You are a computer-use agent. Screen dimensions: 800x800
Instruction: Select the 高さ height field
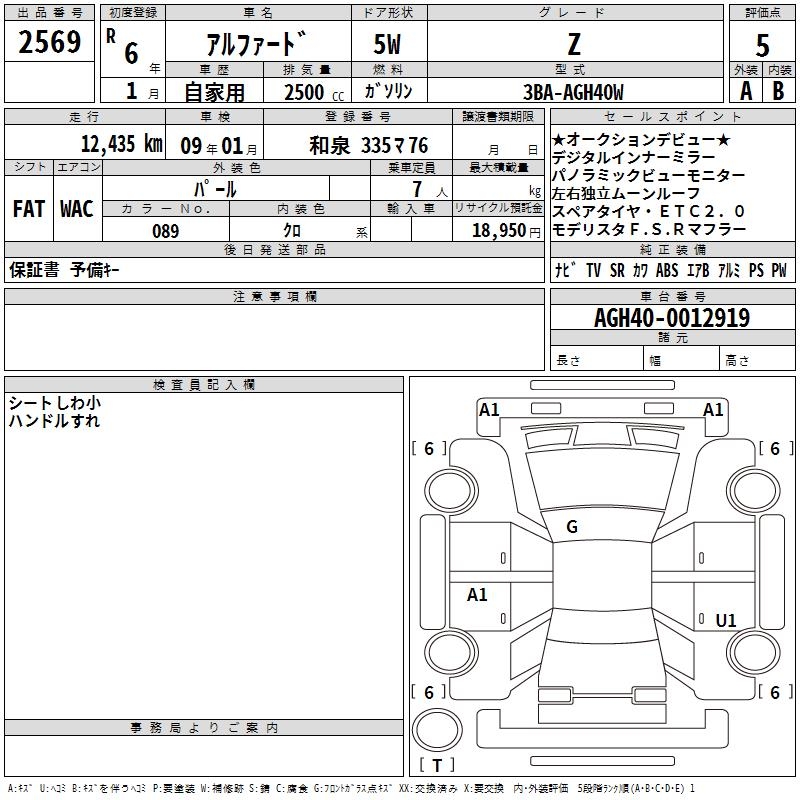tap(757, 358)
